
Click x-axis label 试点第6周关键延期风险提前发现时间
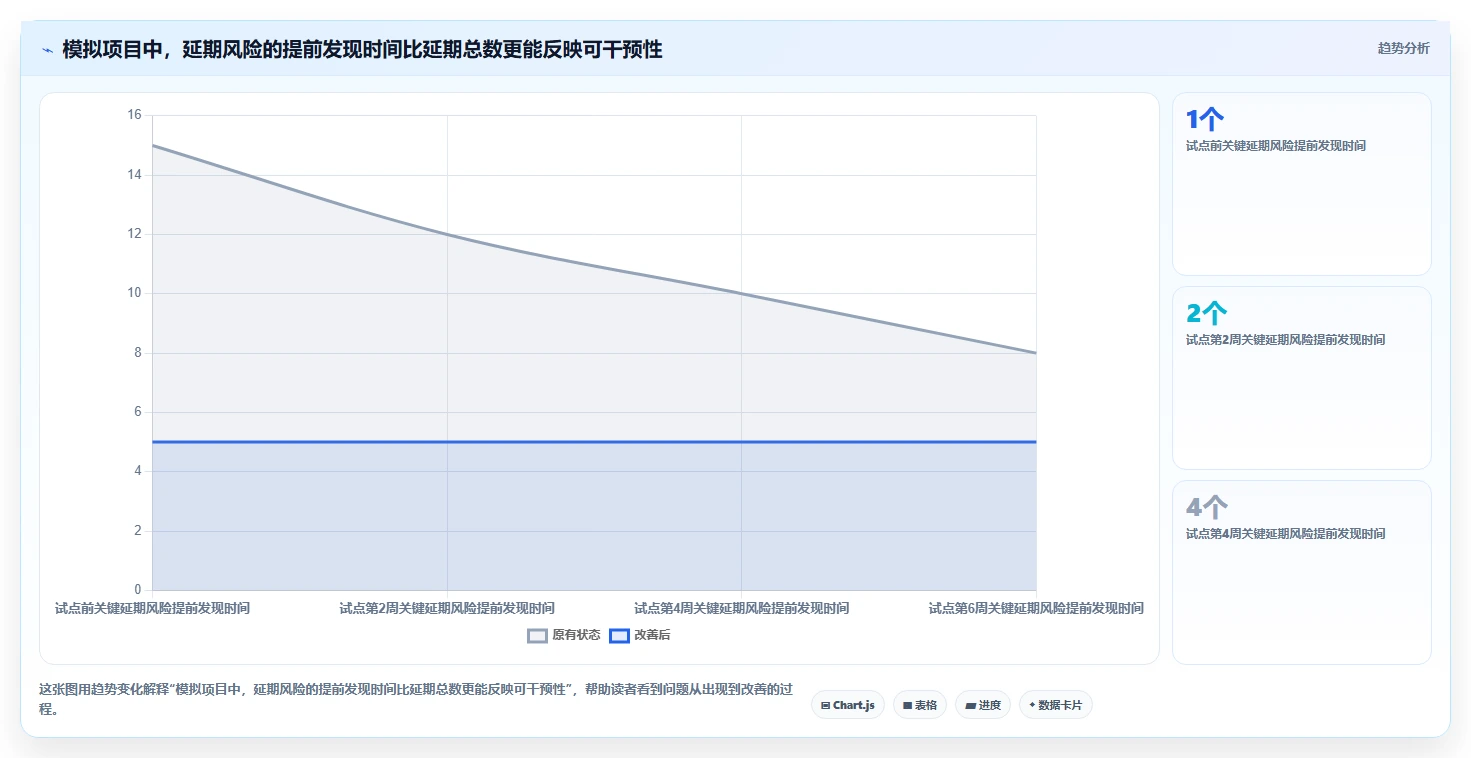click(x=1036, y=608)
